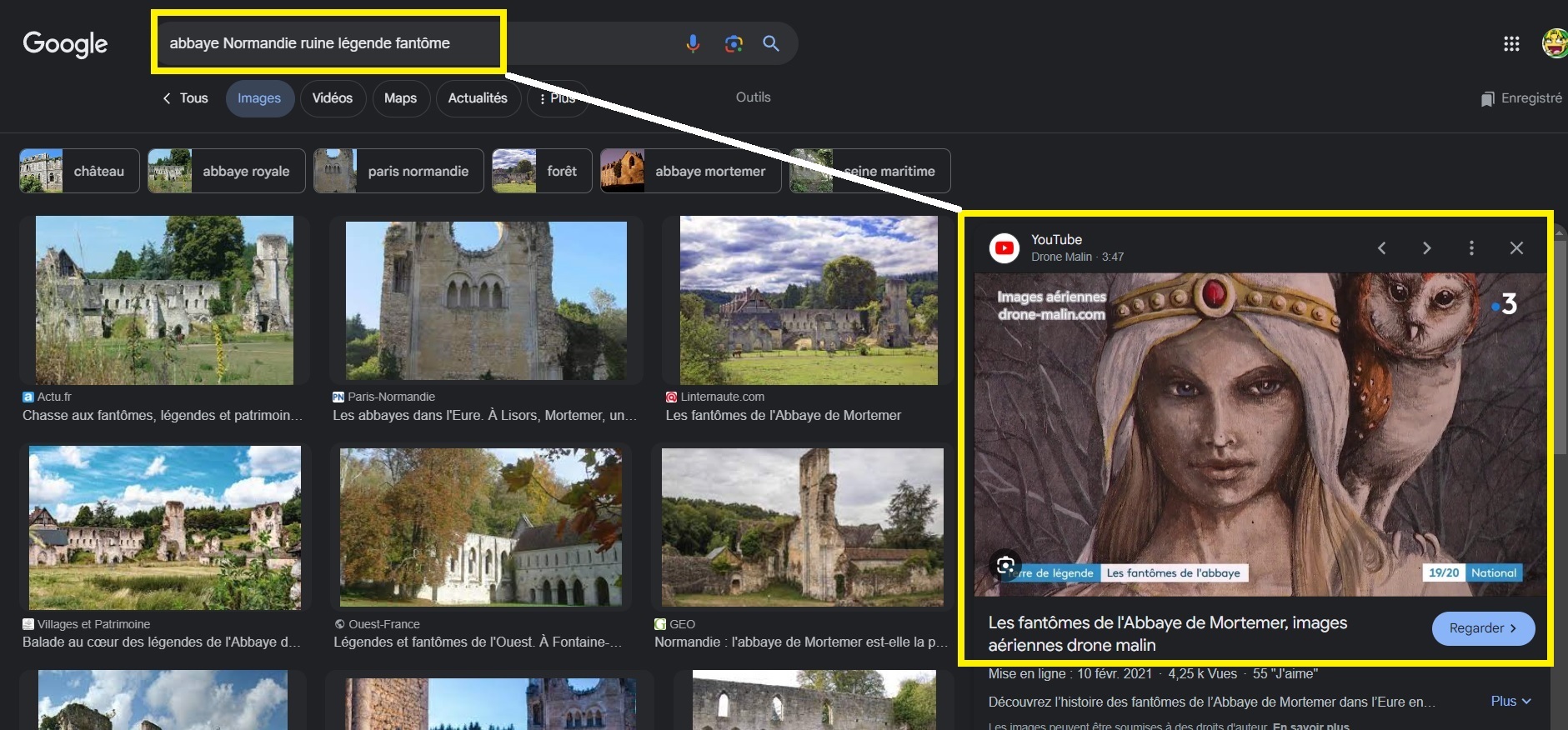Open preview panel three-dot options

(x=1471, y=248)
